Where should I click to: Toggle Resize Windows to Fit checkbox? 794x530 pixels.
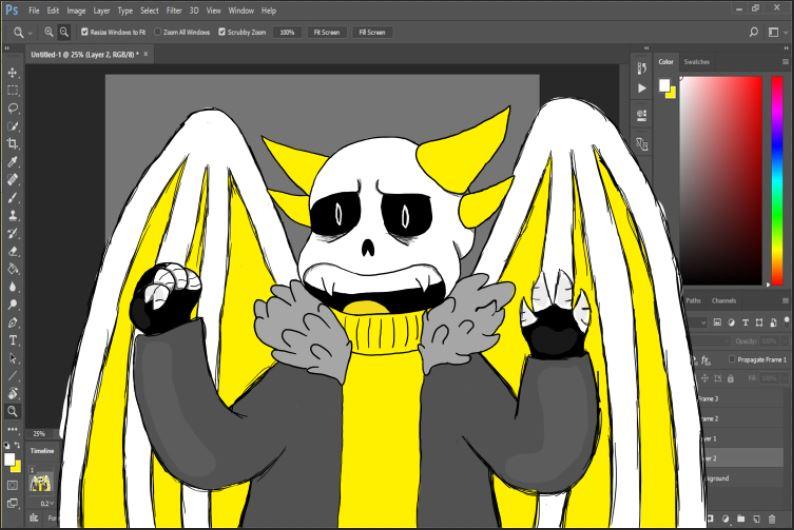pos(85,32)
